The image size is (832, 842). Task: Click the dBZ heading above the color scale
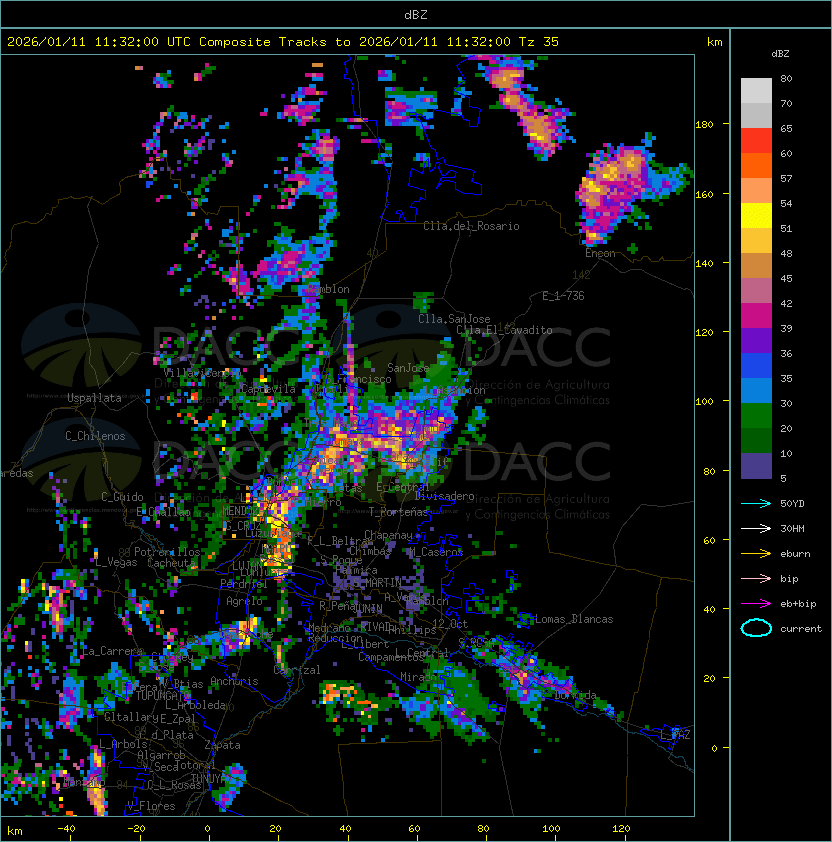pyautogui.click(x=780, y=54)
